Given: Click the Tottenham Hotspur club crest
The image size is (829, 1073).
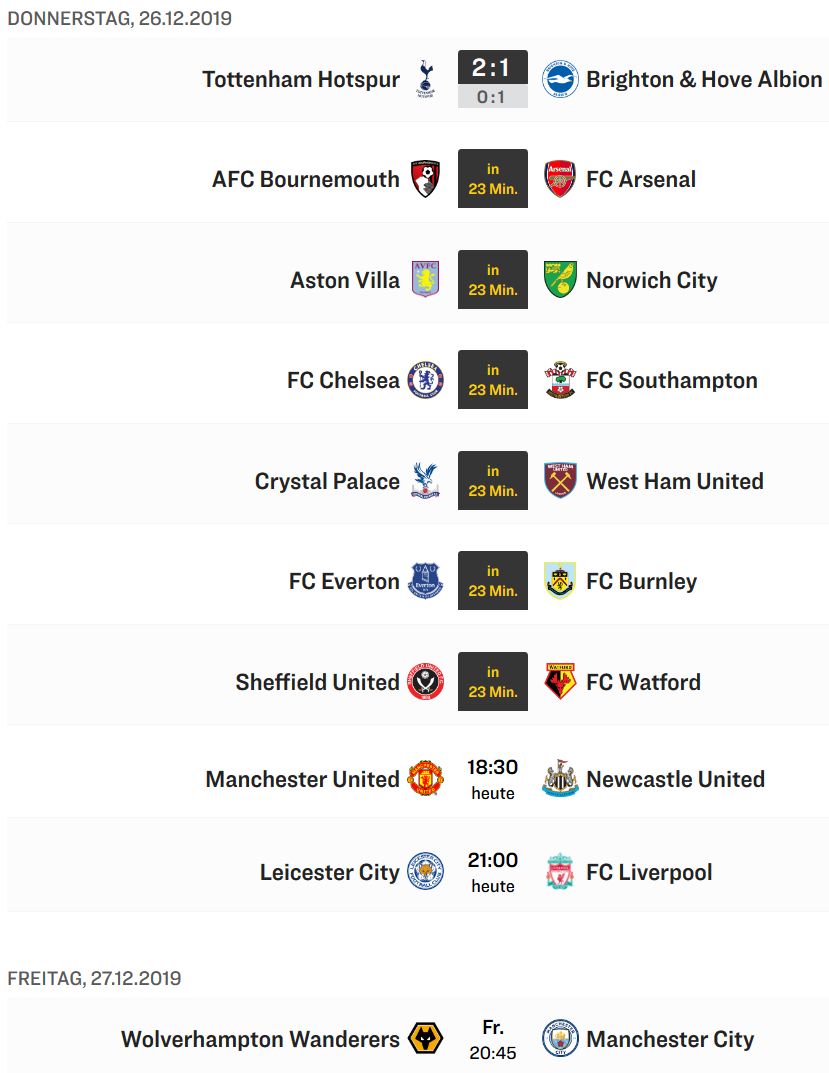Looking at the screenshot, I should pyautogui.click(x=425, y=79).
